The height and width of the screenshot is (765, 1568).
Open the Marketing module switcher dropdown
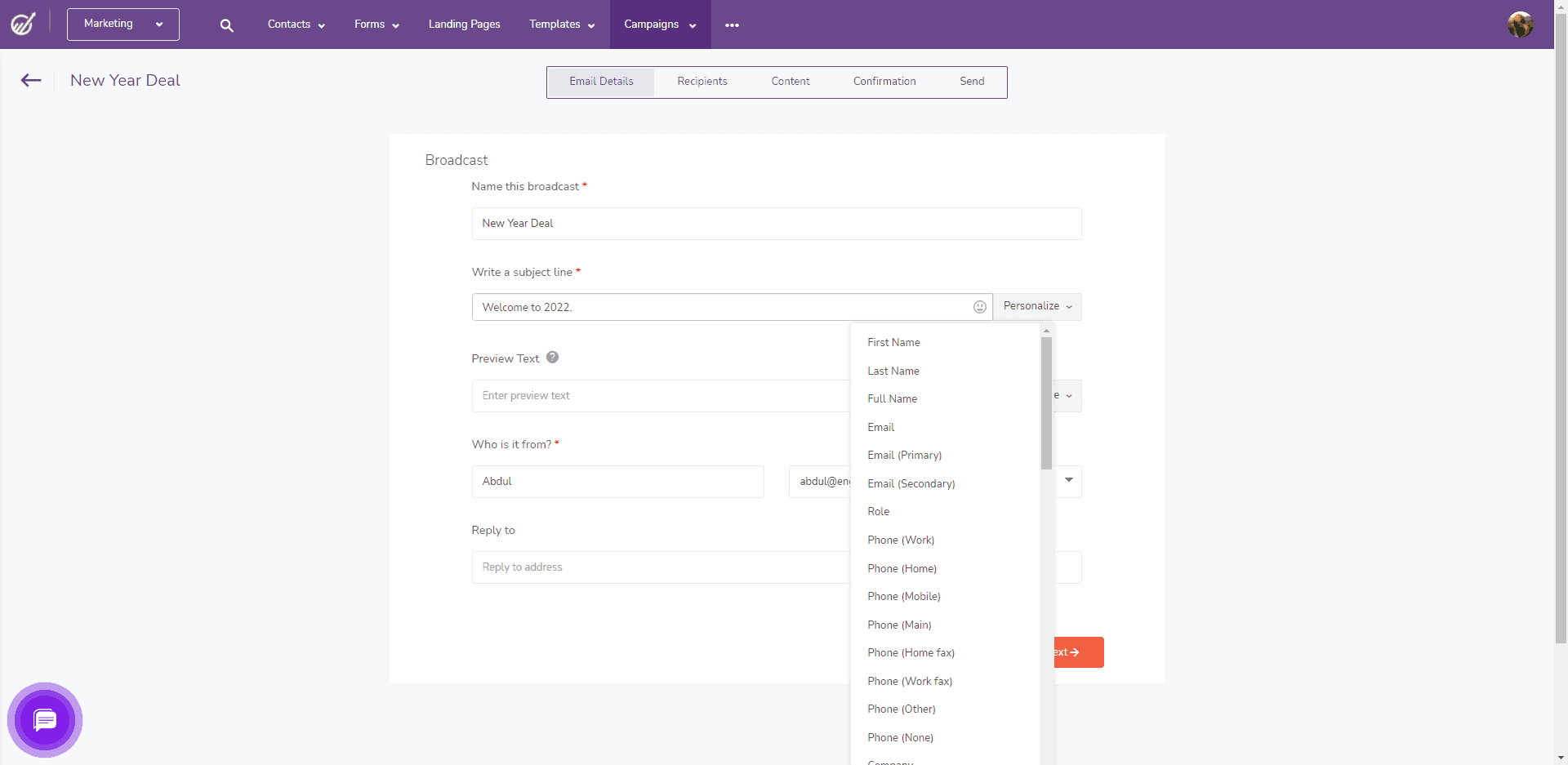[x=122, y=24]
